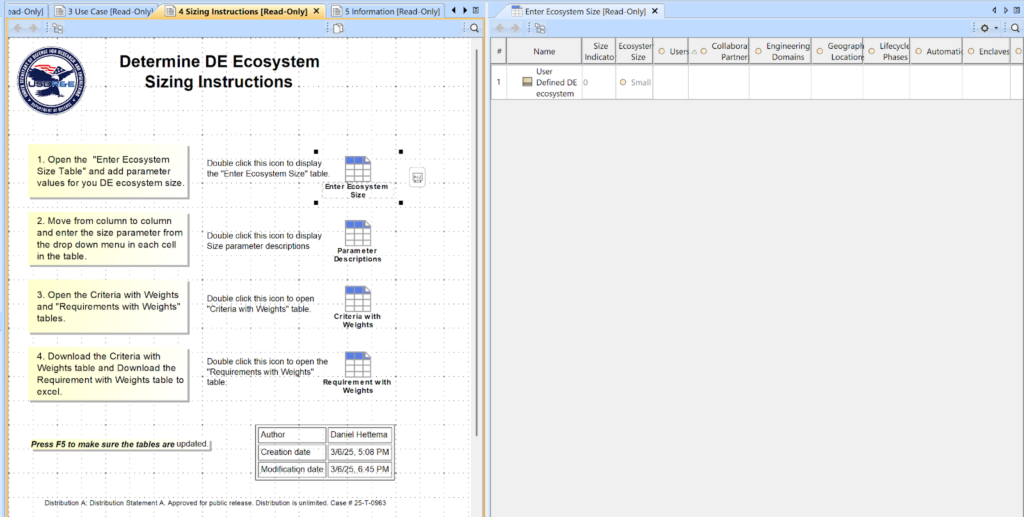Image resolution: width=1024 pixels, height=517 pixels.
Task: Open the table options gear dropdown
Action: tap(988, 28)
